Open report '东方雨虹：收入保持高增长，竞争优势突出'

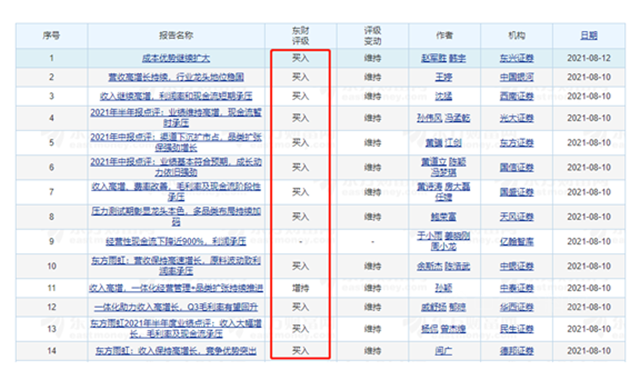click(x=176, y=351)
